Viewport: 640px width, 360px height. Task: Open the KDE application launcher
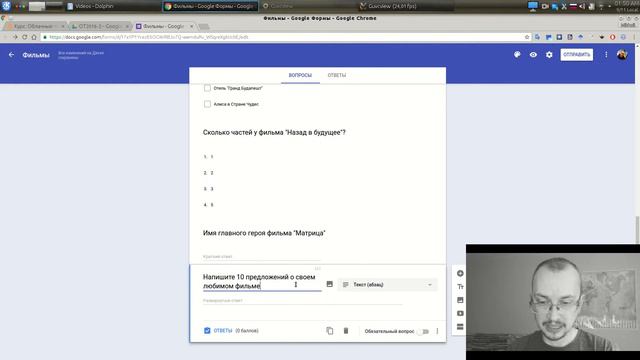[6, 6]
